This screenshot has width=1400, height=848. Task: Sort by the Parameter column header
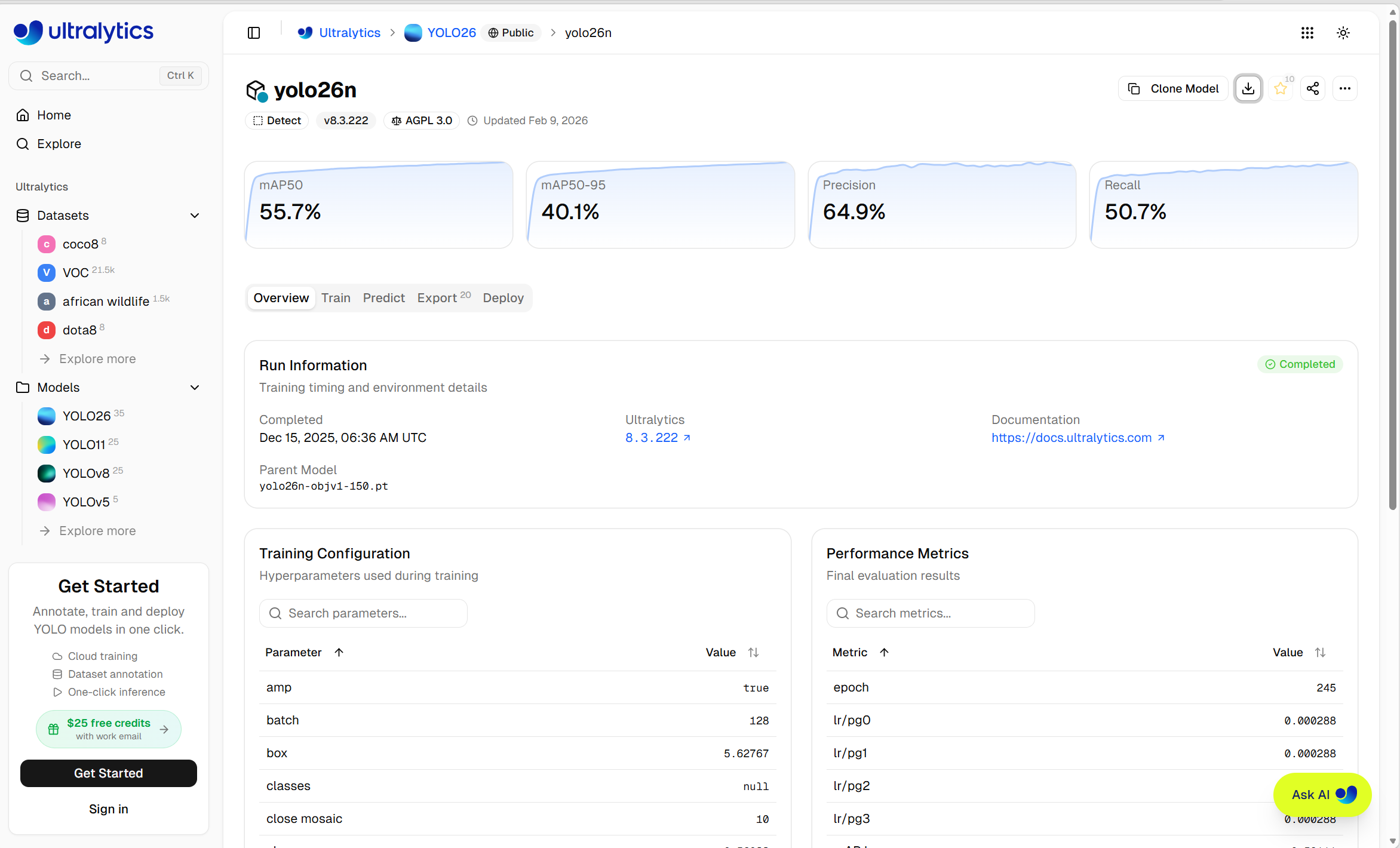point(305,653)
